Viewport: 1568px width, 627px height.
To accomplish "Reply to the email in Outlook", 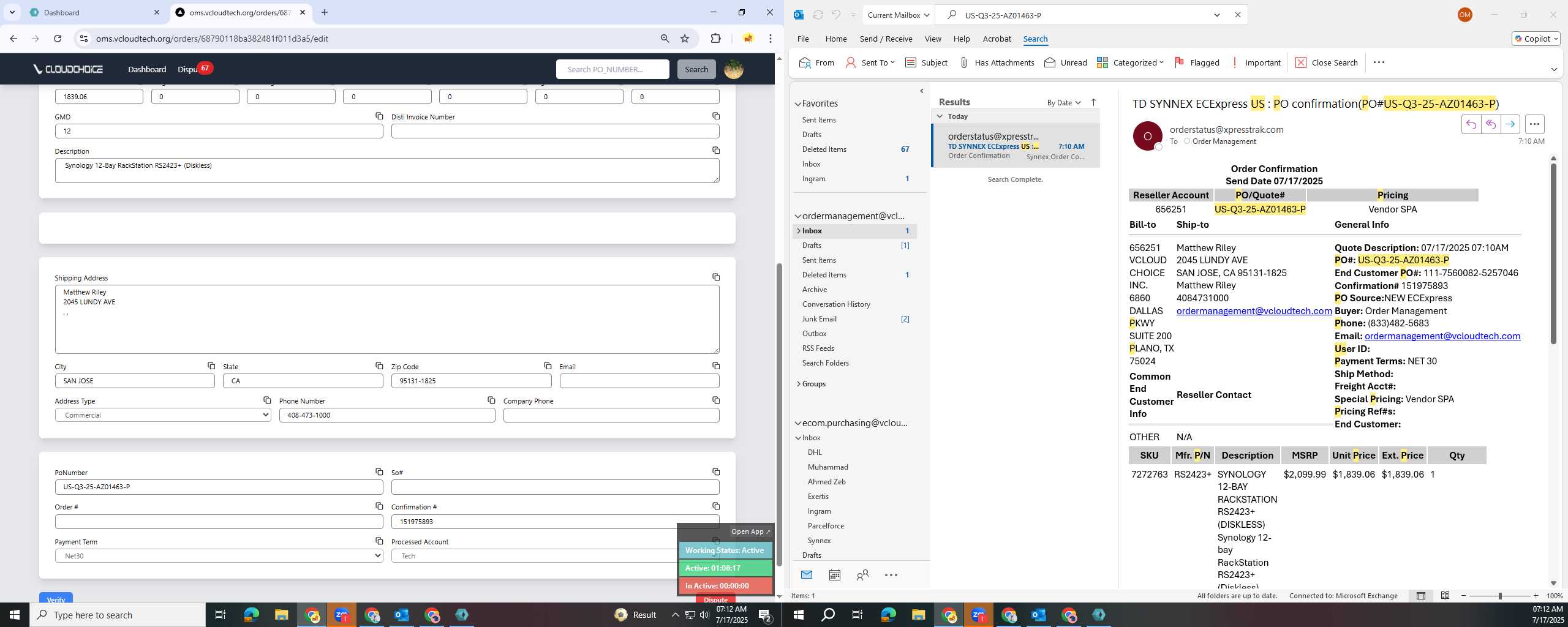I will (x=1471, y=124).
